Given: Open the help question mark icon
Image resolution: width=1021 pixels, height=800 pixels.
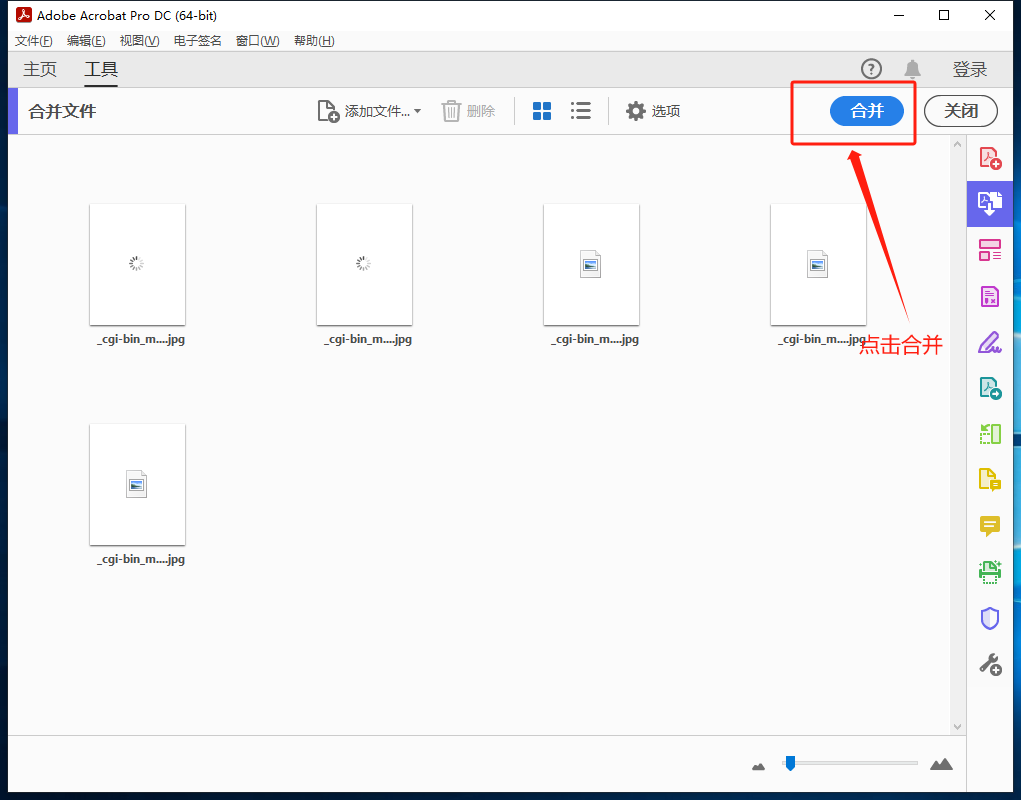Looking at the screenshot, I should (x=871, y=69).
